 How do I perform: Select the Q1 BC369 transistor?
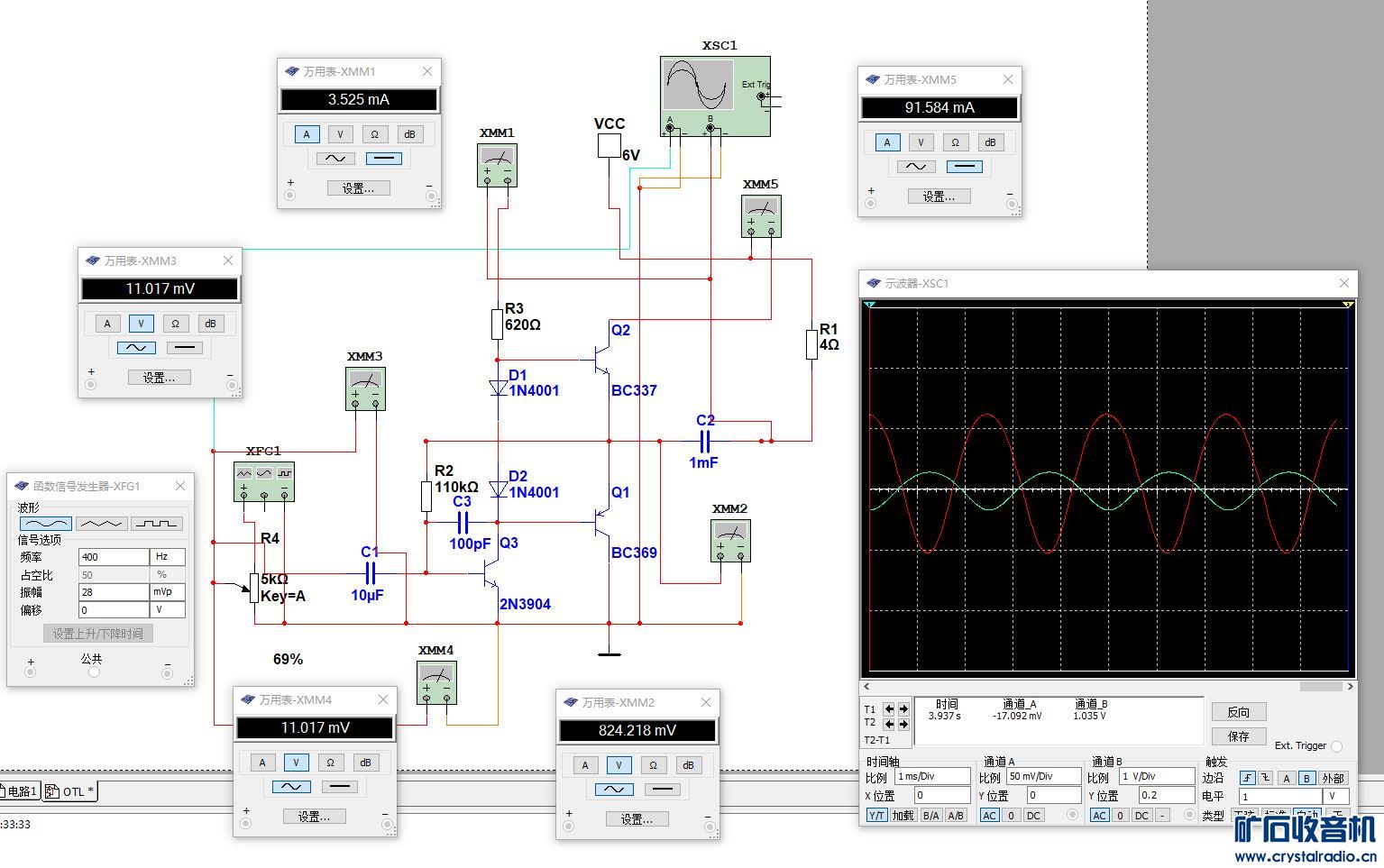click(600, 521)
